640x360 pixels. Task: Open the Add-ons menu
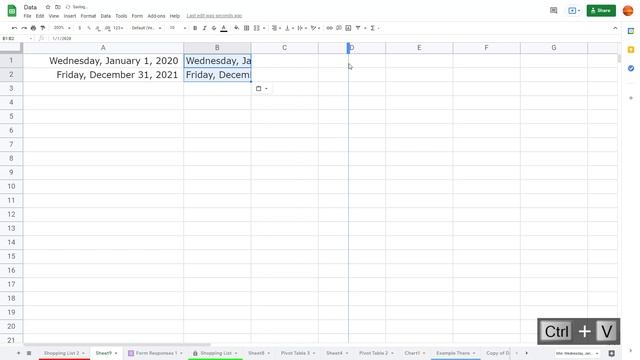pyautogui.click(x=156, y=16)
